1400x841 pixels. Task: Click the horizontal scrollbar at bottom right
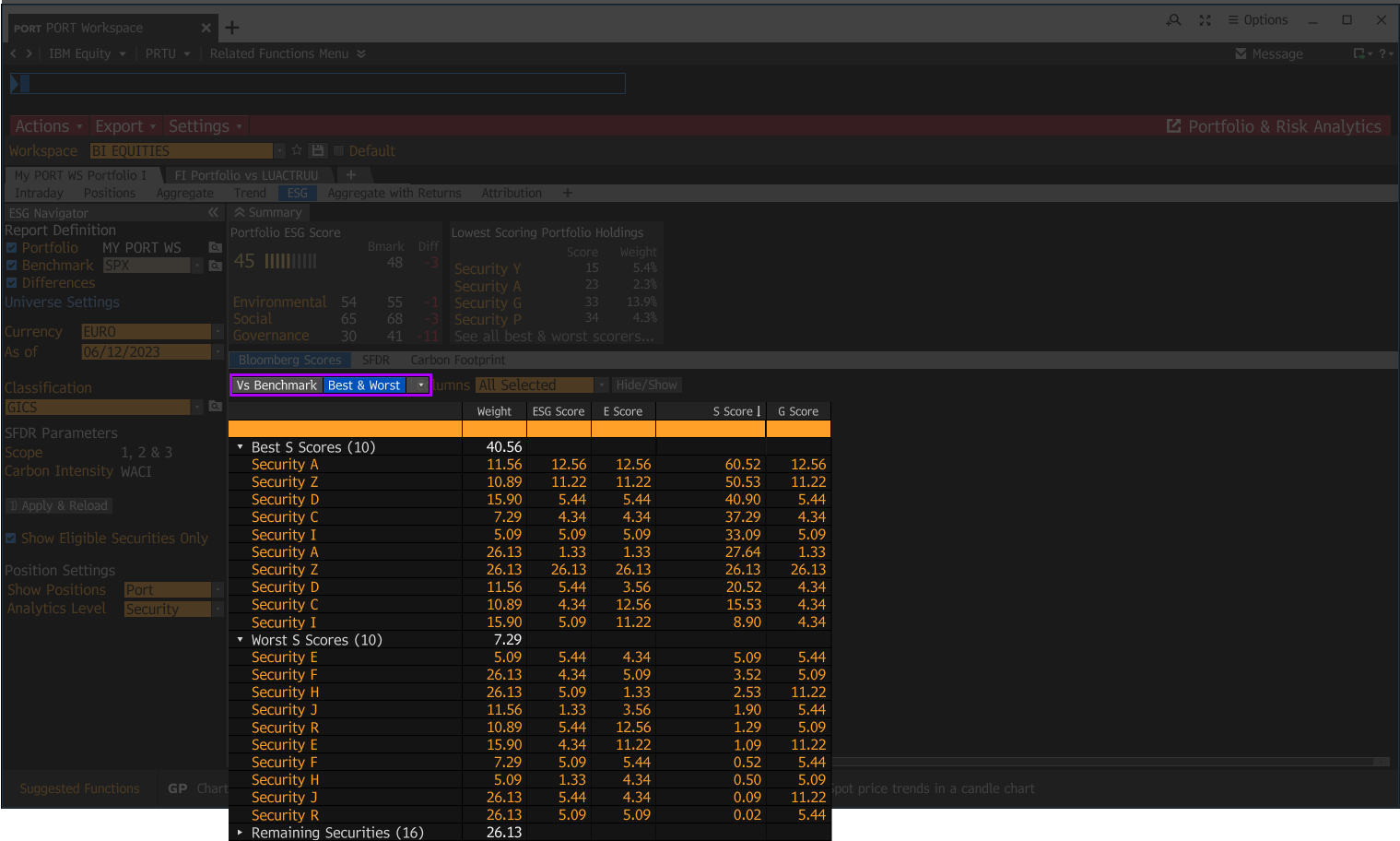coord(1111,762)
